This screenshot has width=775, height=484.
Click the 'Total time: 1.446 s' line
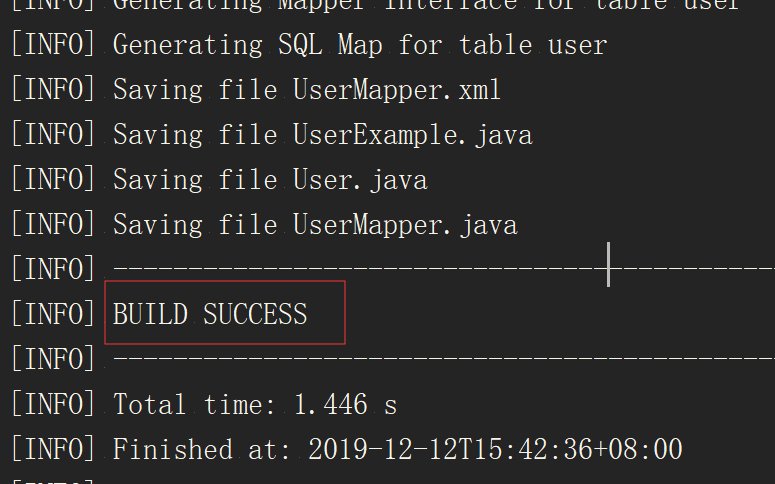[x=204, y=404]
